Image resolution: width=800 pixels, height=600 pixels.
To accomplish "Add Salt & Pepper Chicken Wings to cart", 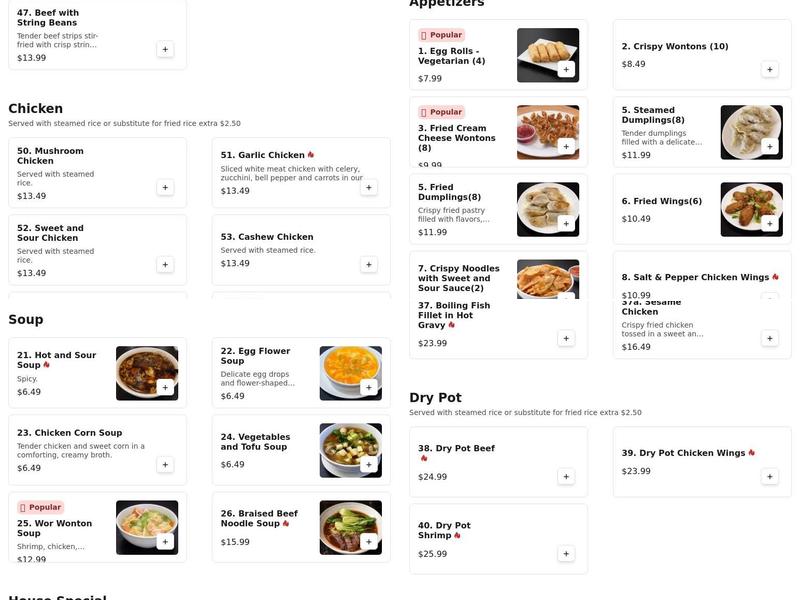I will pos(769,297).
